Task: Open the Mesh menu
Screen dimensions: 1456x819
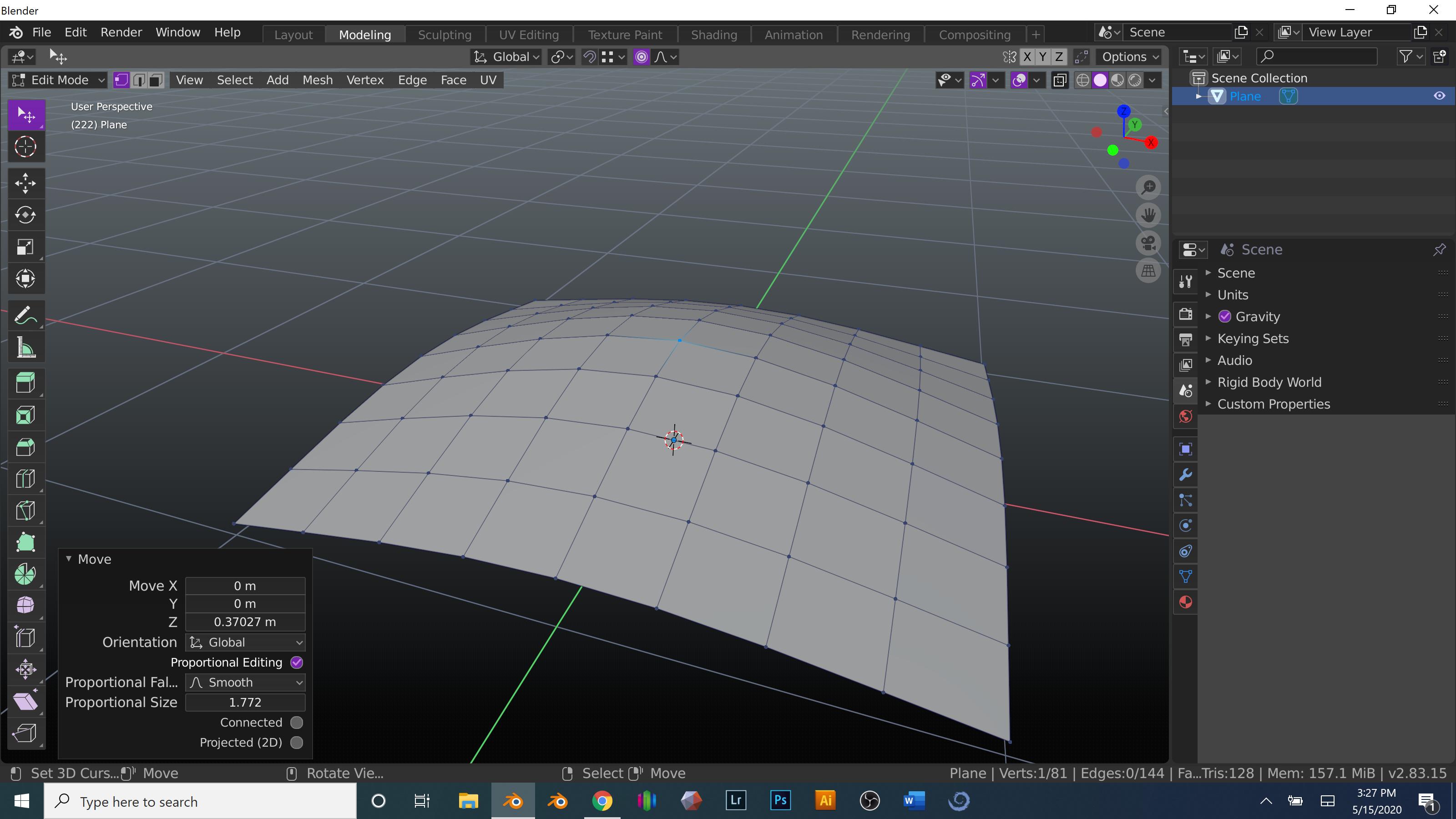Action: 317,80
